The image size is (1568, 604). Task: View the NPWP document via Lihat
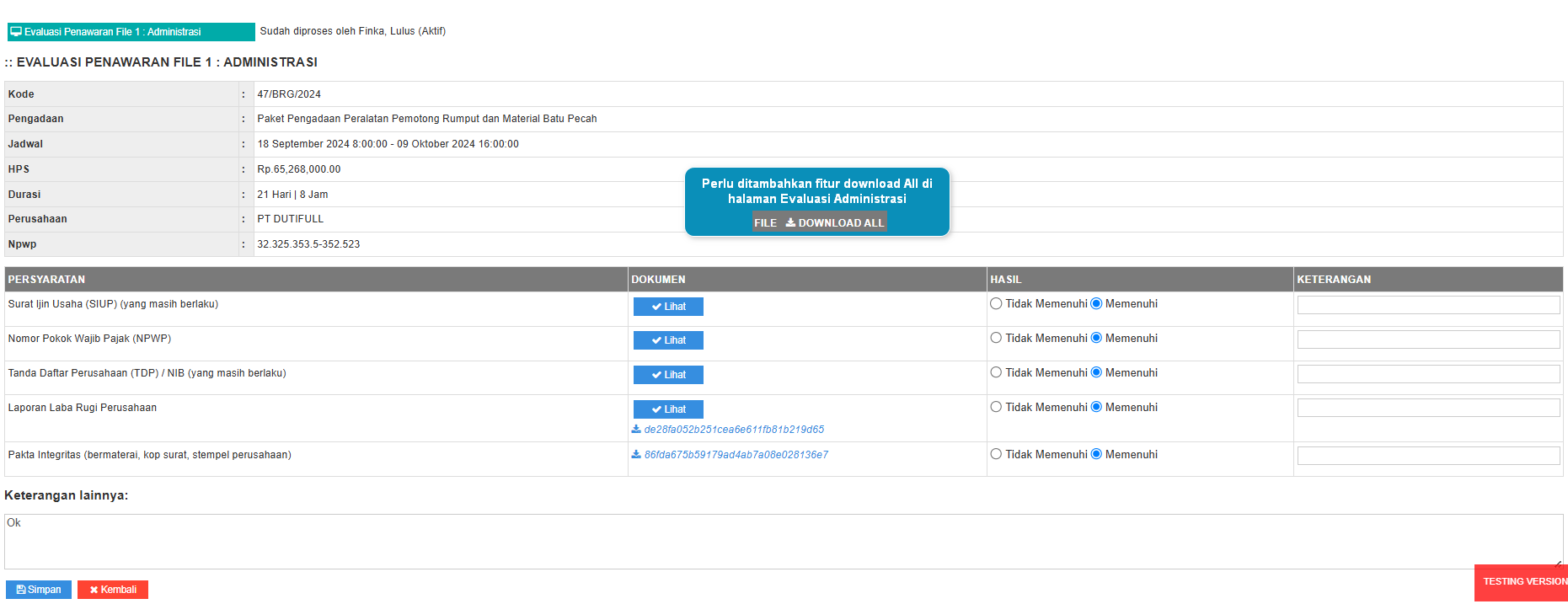(668, 340)
